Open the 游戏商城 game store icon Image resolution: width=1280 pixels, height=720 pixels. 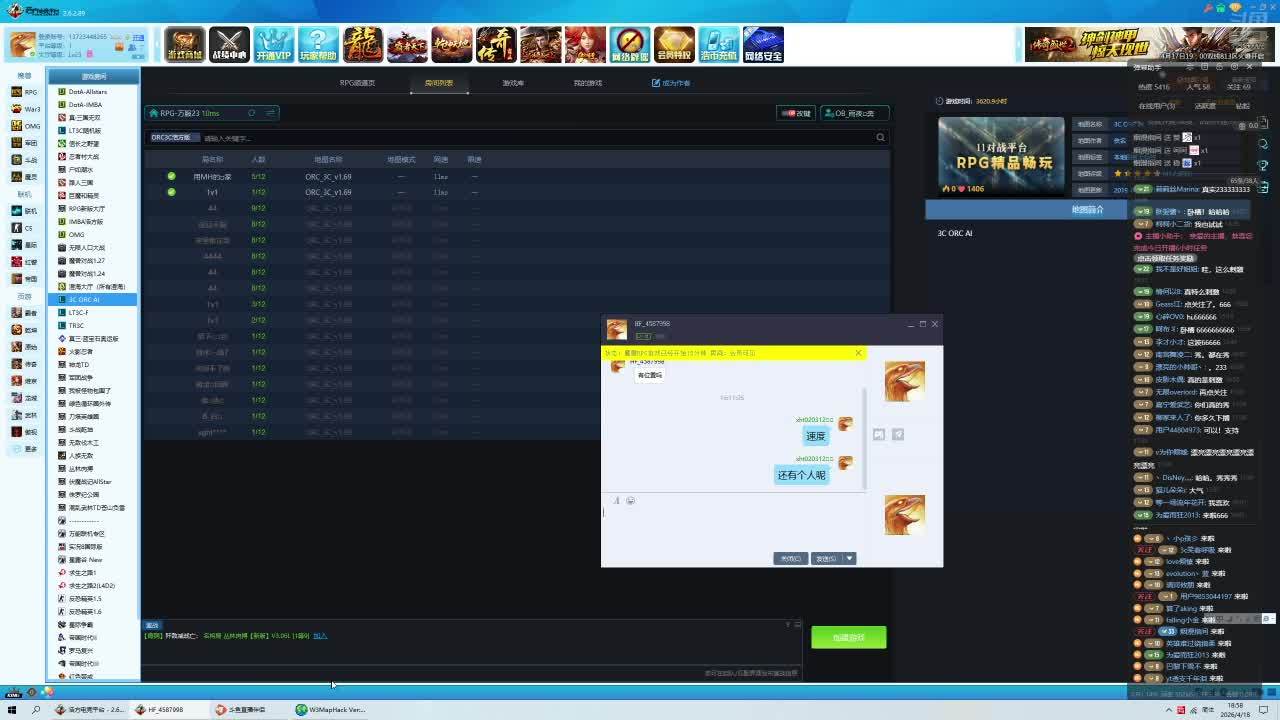click(x=185, y=45)
